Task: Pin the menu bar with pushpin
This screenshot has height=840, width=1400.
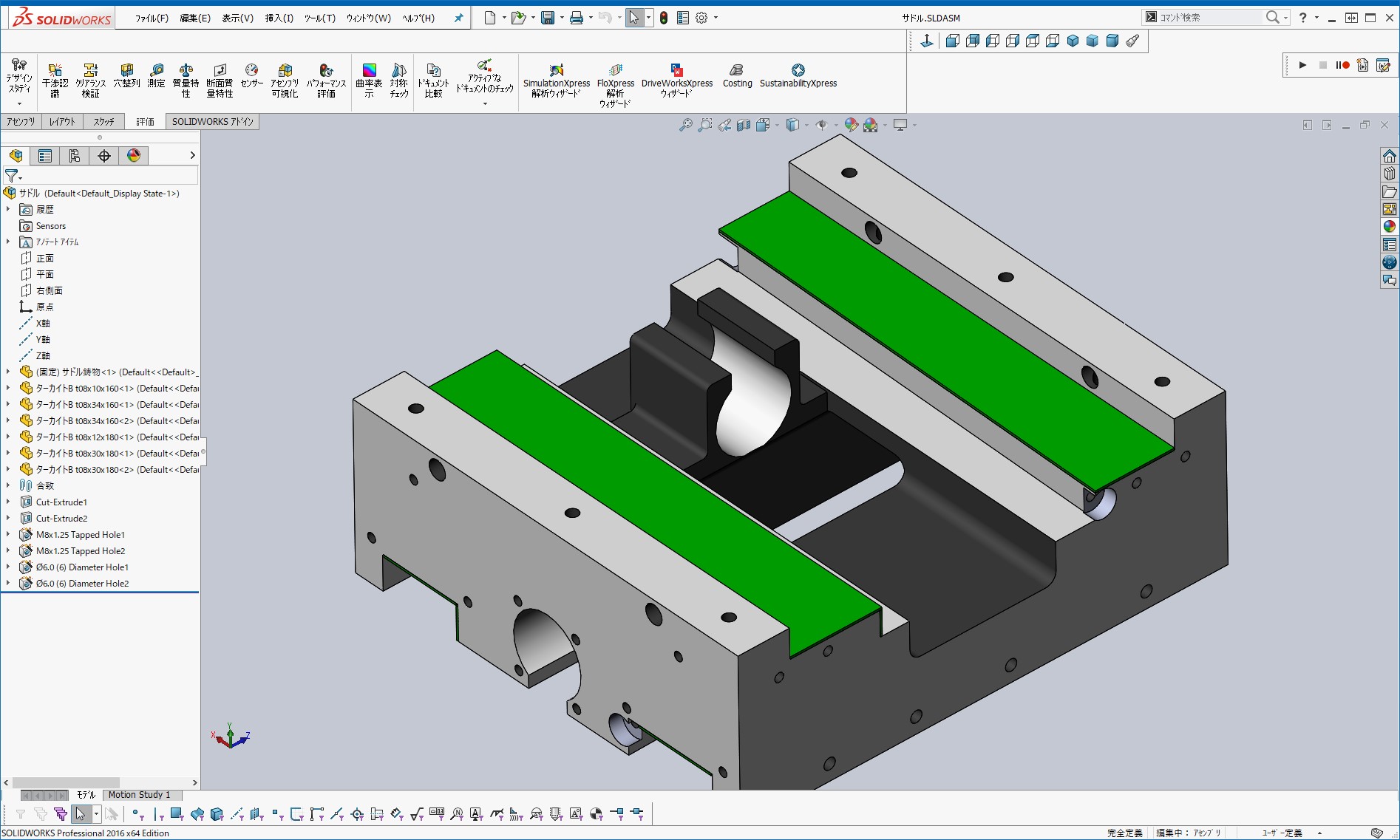Action: pyautogui.click(x=458, y=18)
